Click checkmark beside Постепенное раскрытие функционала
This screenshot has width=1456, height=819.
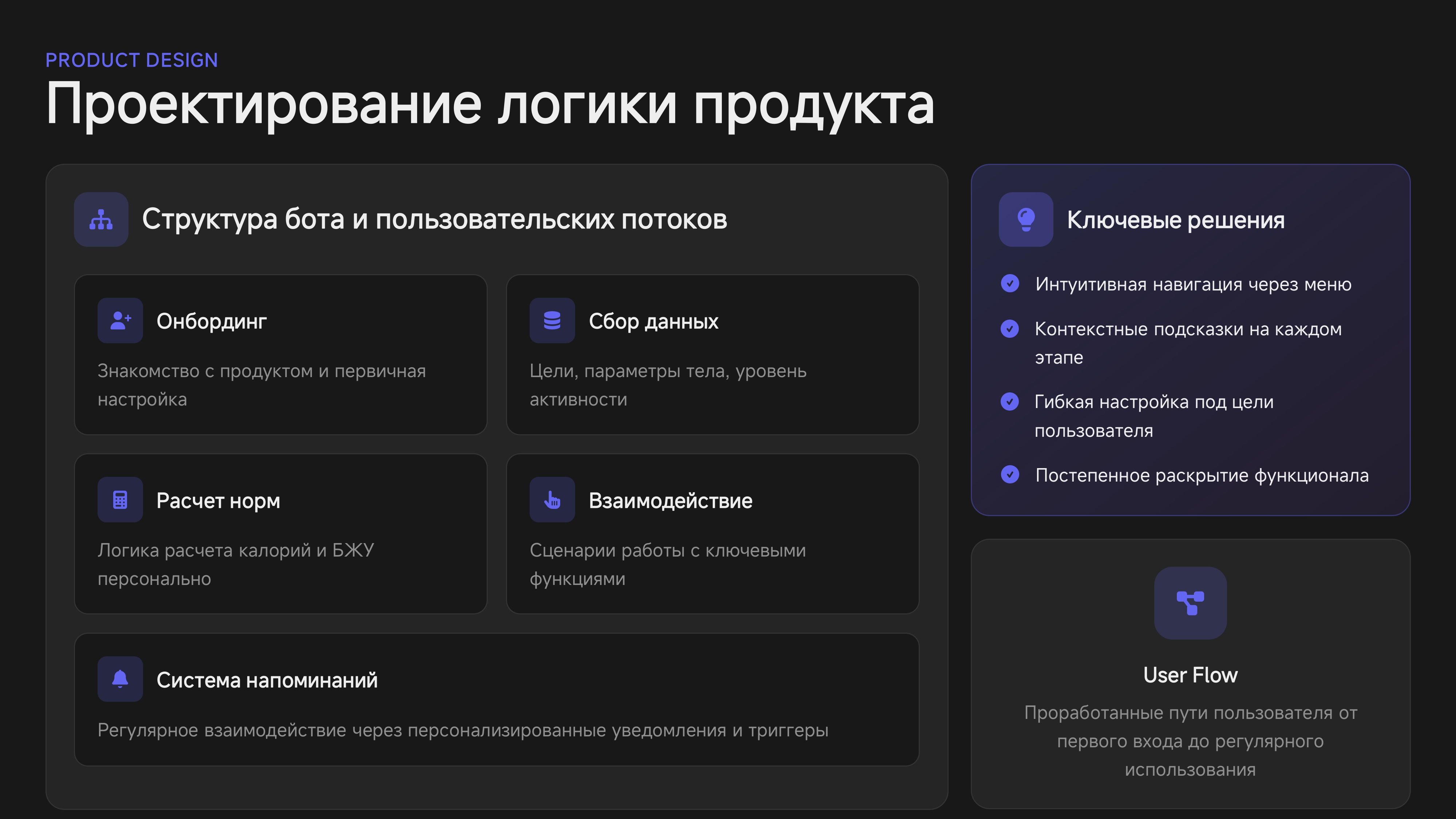1010,475
